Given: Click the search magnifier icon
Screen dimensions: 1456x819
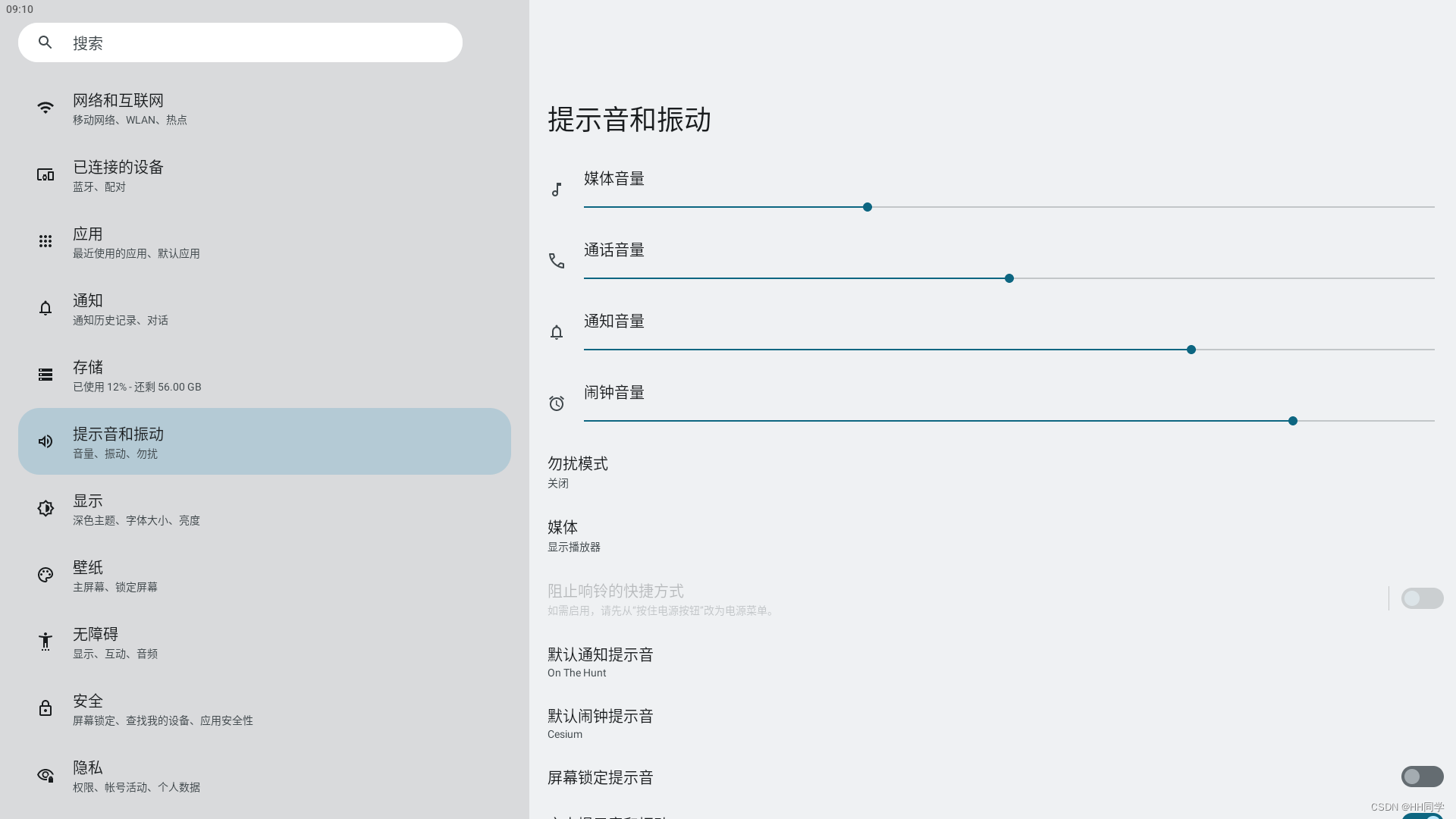Looking at the screenshot, I should [45, 42].
